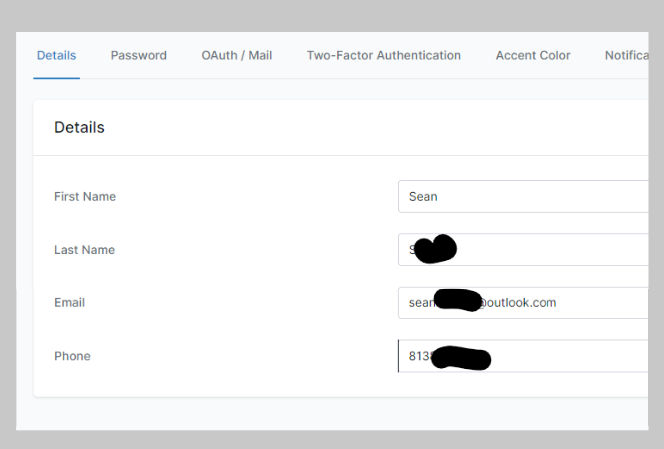
Task: Place cursor in the Email input field
Action: point(523,303)
